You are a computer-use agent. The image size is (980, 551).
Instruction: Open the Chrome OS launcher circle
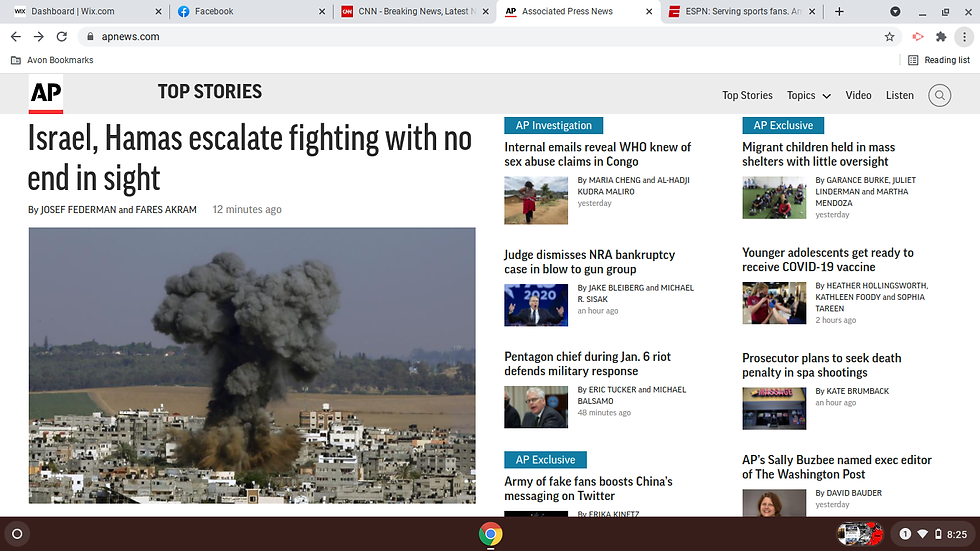tap(18, 534)
